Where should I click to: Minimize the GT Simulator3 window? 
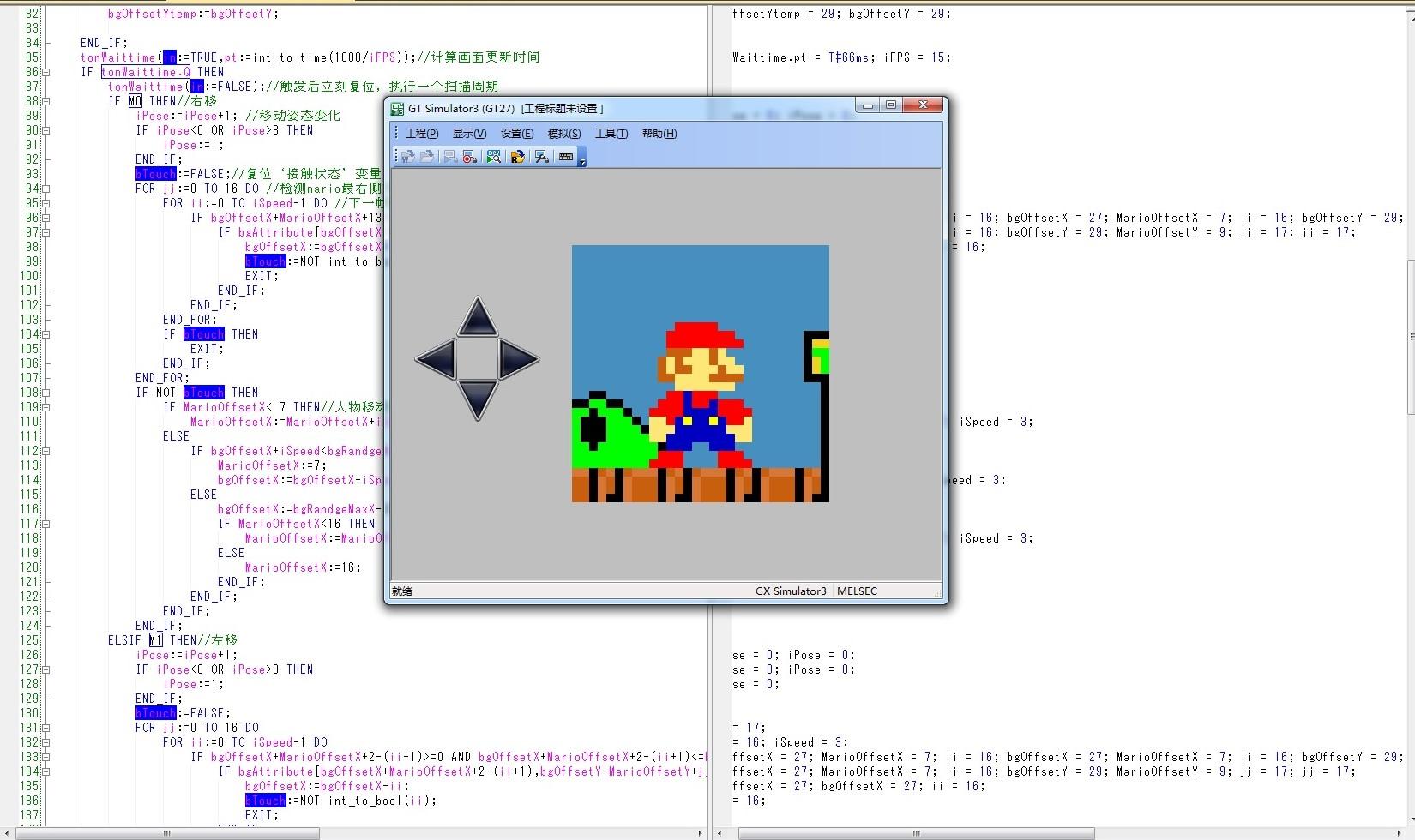point(868,105)
